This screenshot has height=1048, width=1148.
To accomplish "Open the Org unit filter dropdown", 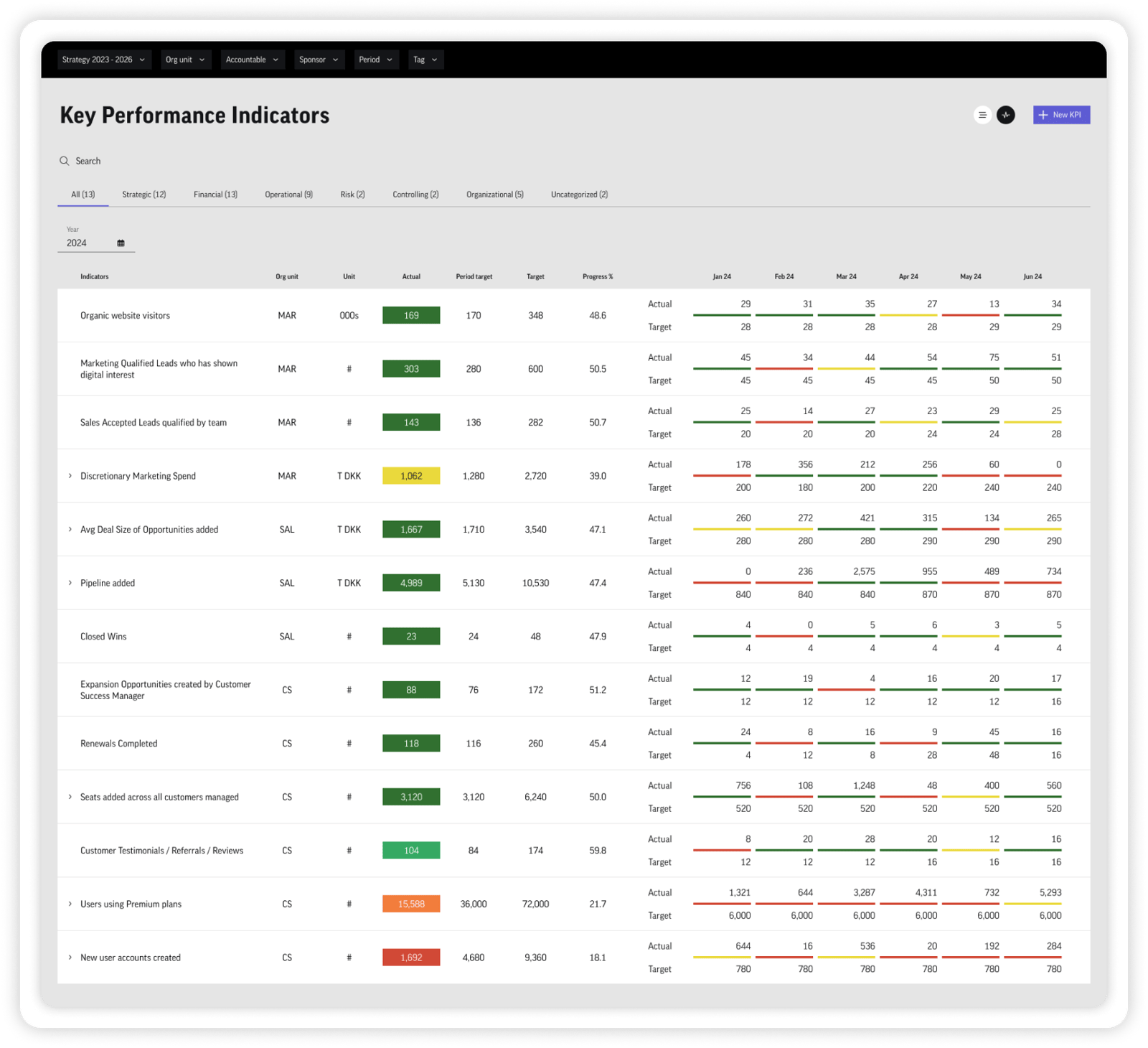I will click(x=185, y=60).
